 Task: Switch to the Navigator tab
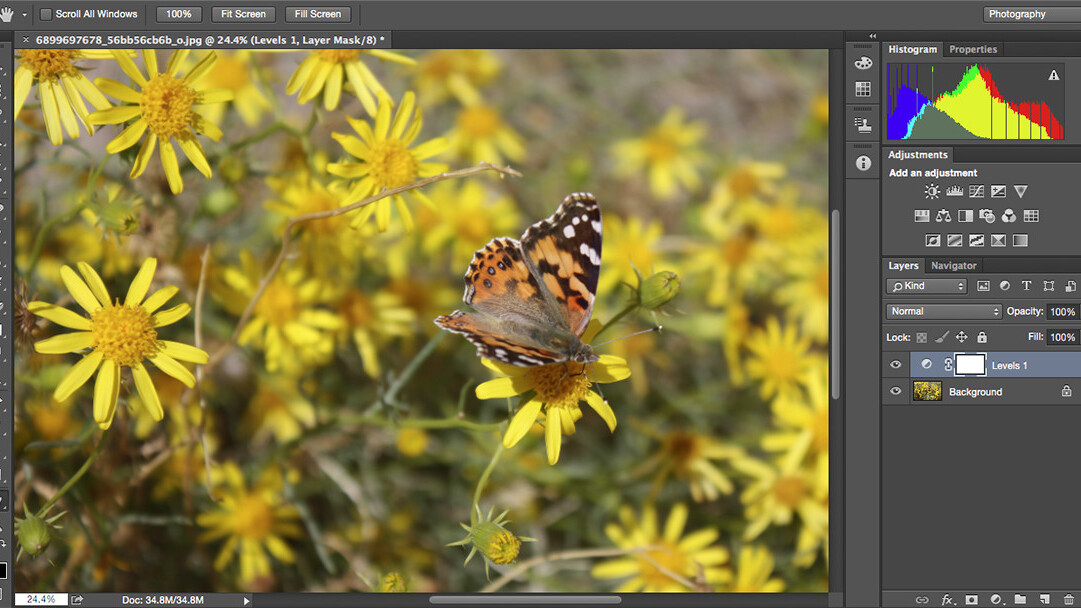click(x=953, y=266)
